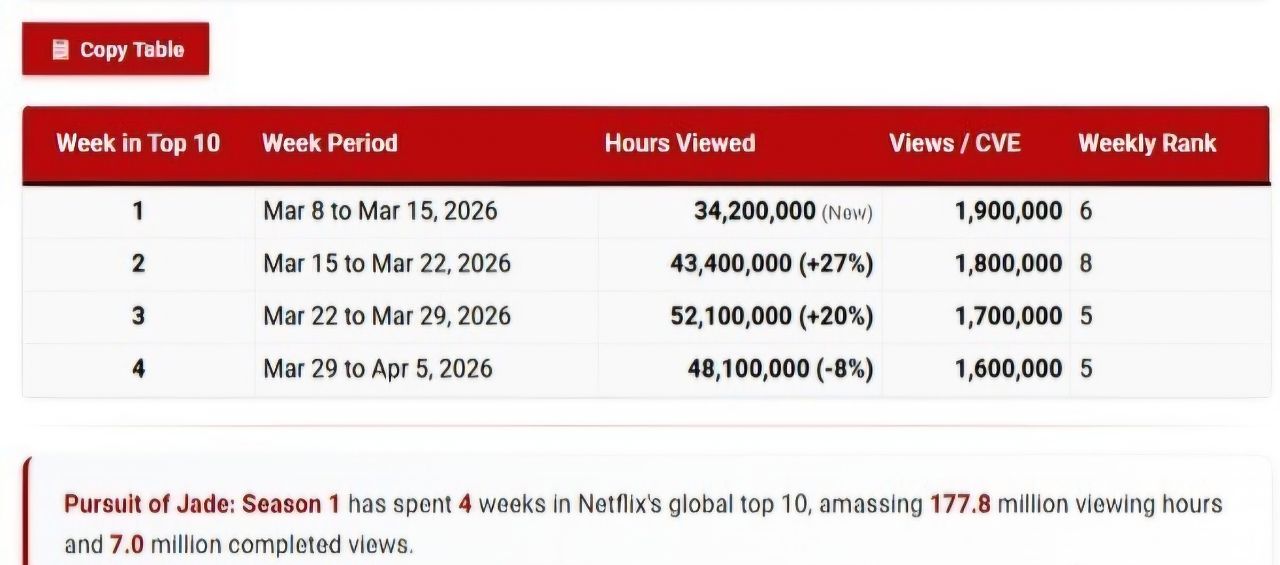The height and width of the screenshot is (565, 1280).
Task: Click the Week in Top 10 header
Action: 138,143
